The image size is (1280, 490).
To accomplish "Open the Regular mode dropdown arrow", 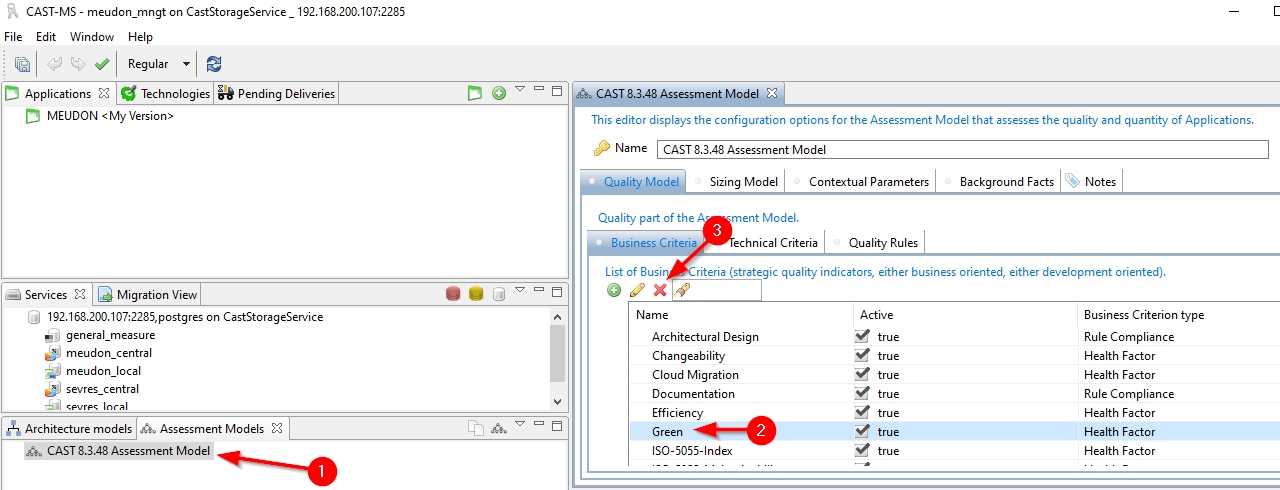I will point(186,64).
